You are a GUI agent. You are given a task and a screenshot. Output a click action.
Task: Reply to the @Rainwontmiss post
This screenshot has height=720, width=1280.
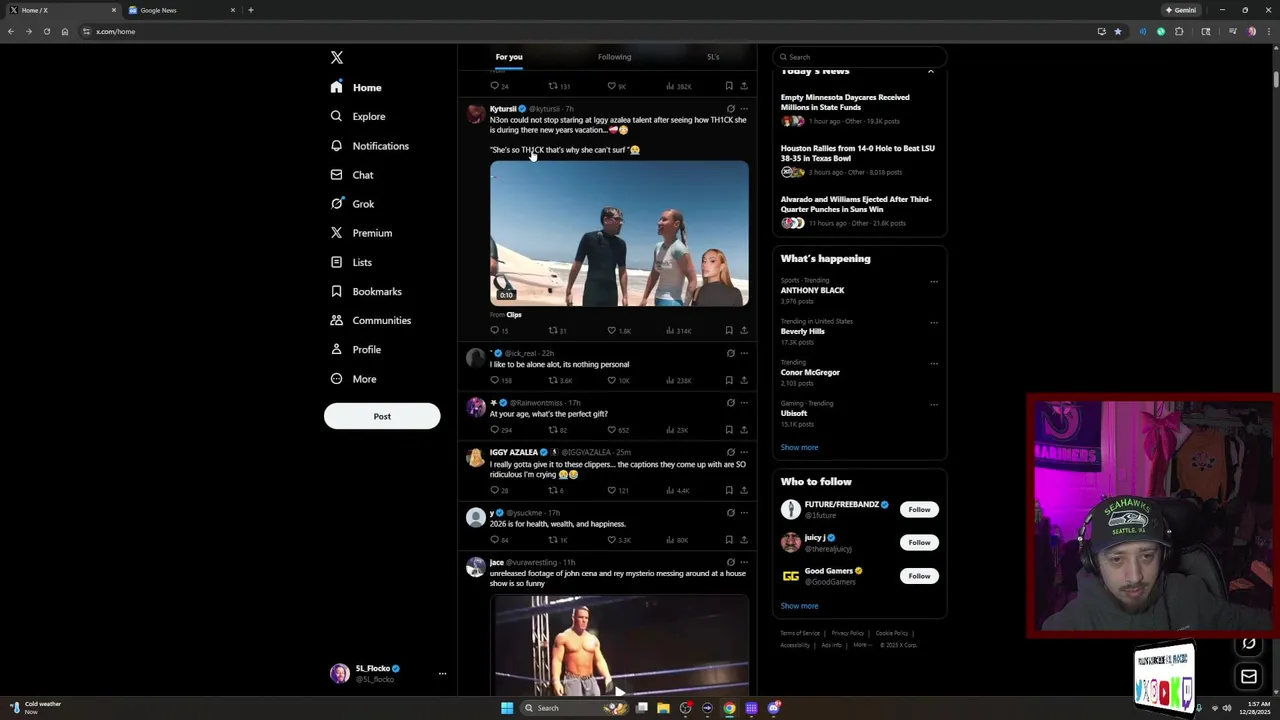tap(494, 430)
